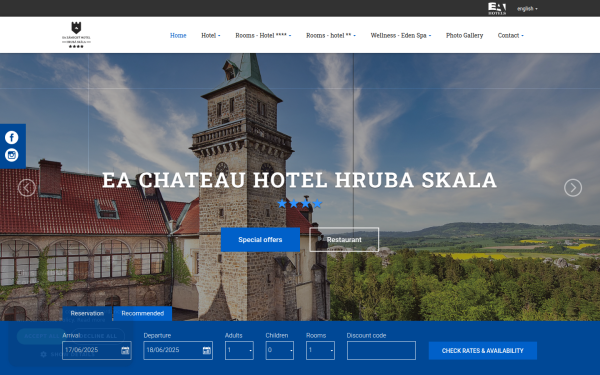Click the EA Hotels logo in top bar
Viewport: 600px width, 375px height.
497,8
